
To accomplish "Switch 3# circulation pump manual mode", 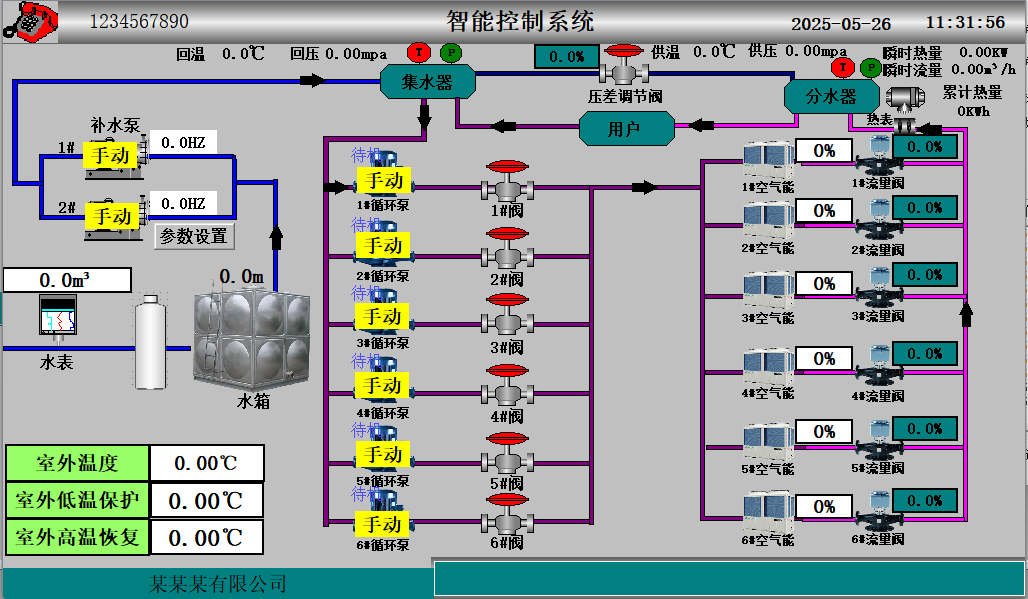I will pyautogui.click(x=383, y=316).
